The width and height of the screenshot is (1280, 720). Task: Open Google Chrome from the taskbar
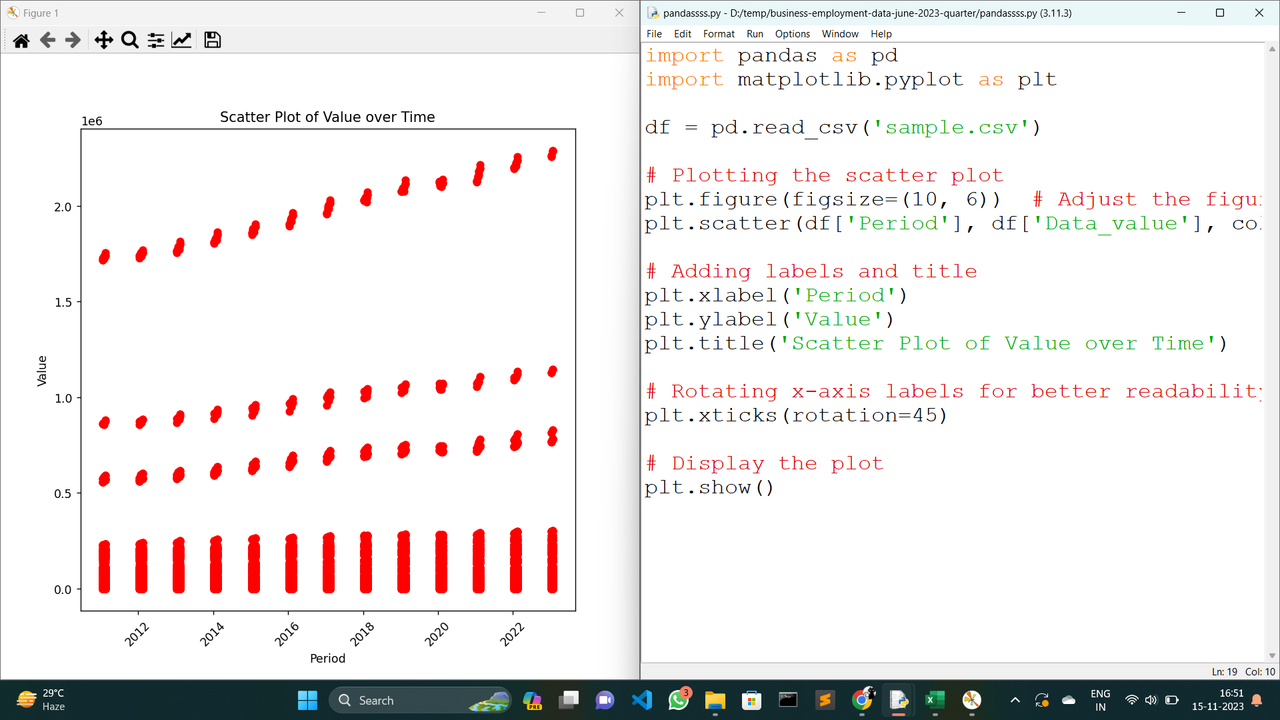[862, 700]
